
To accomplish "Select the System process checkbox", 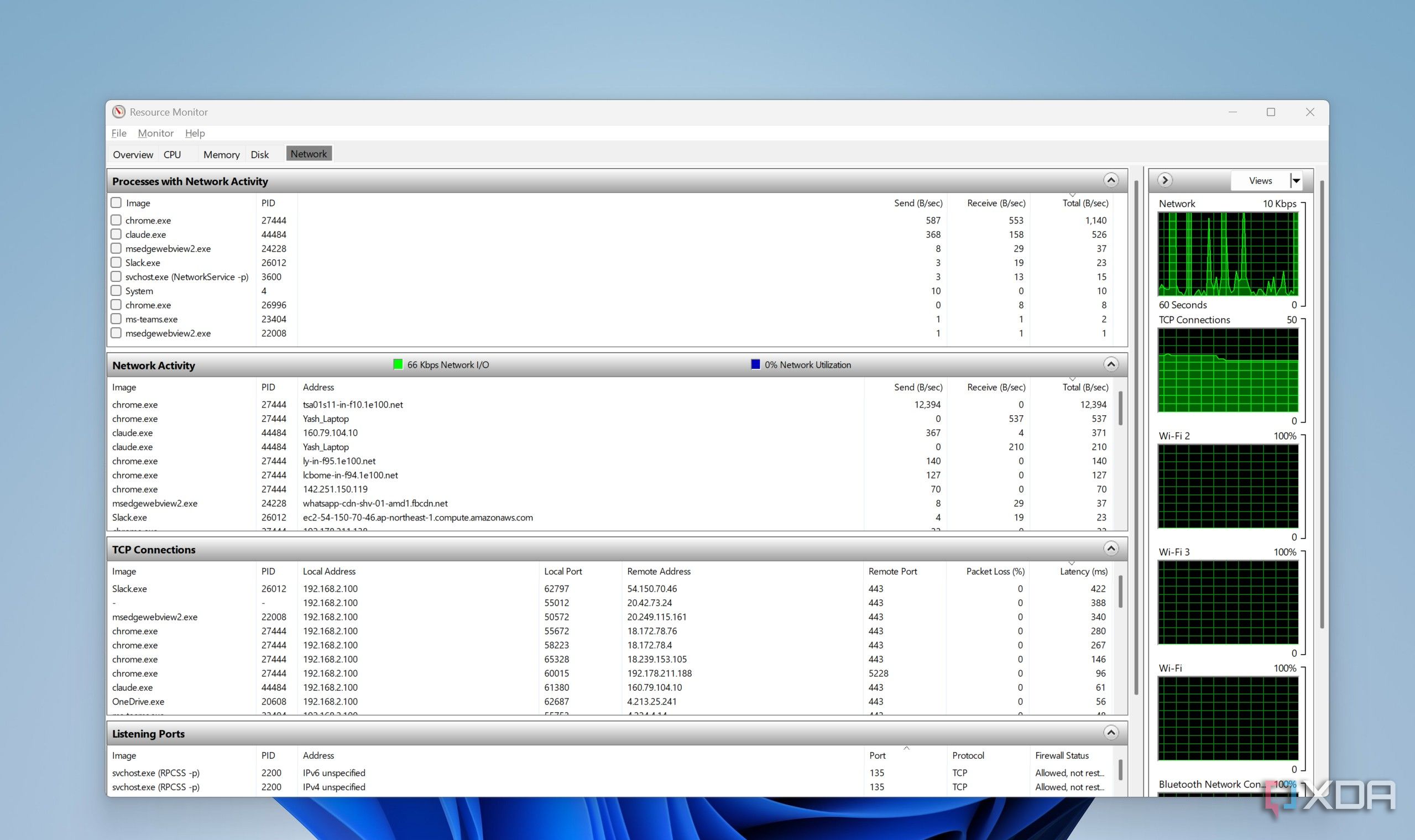I will (116, 290).
